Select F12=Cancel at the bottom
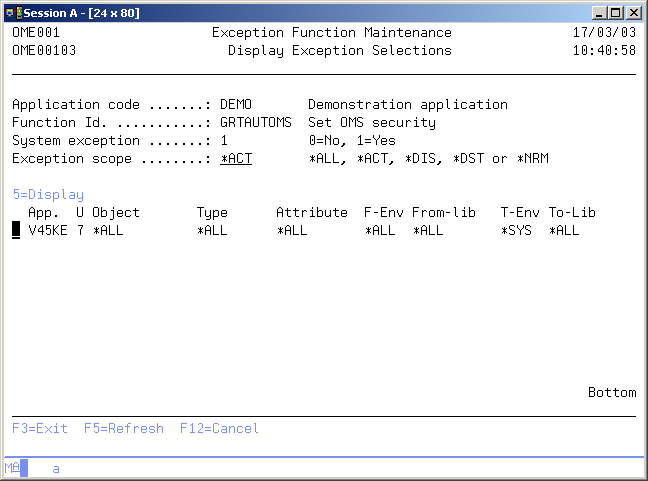 click(219, 428)
